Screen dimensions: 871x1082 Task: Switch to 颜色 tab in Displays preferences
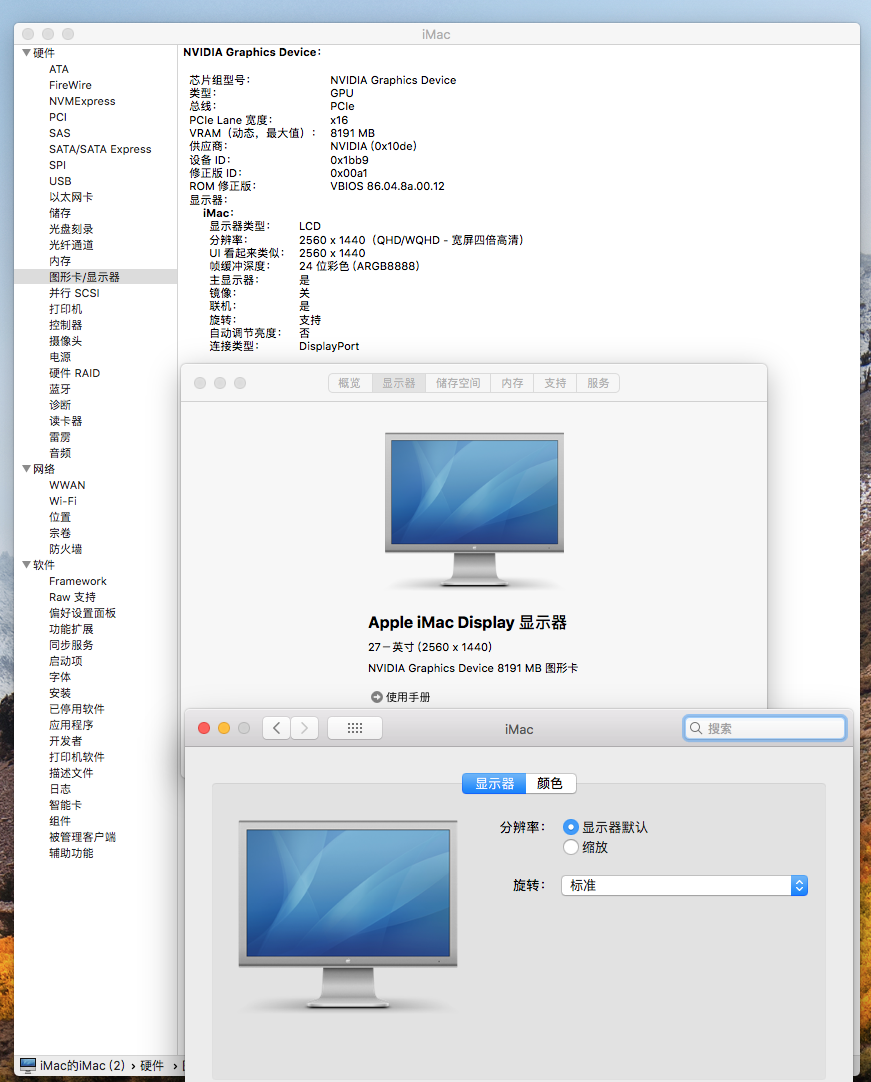click(550, 783)
